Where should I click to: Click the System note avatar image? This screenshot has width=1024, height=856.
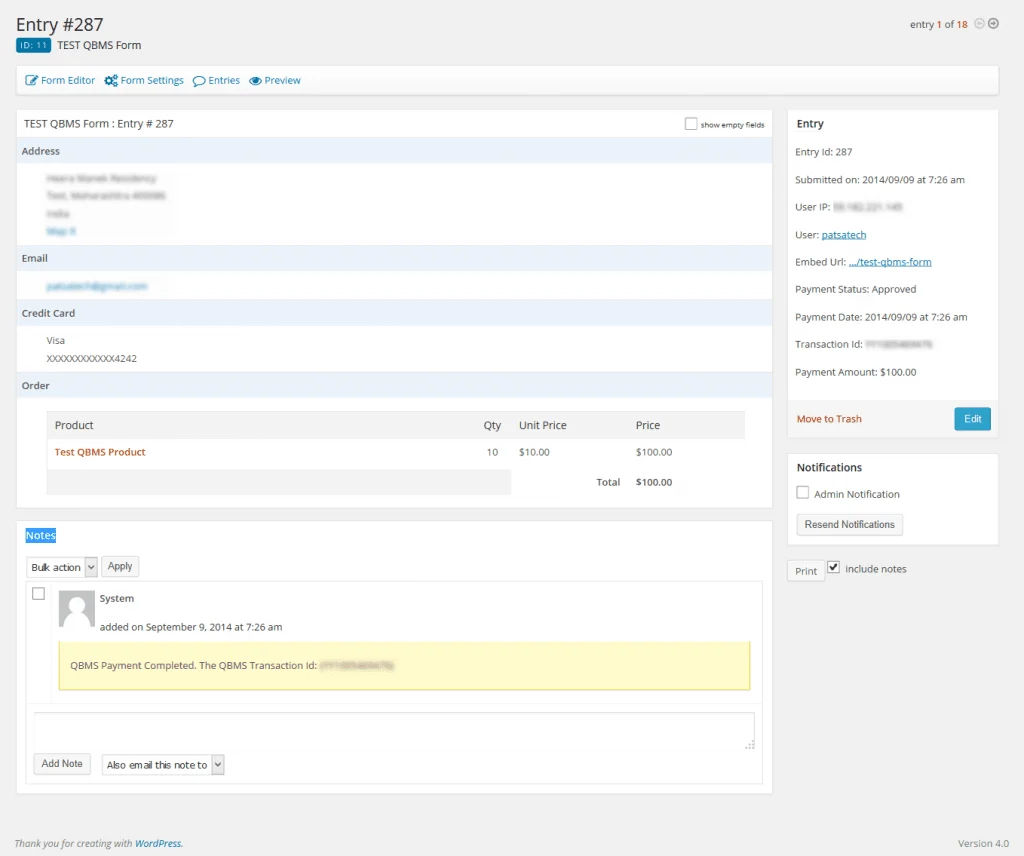point(76,609)
